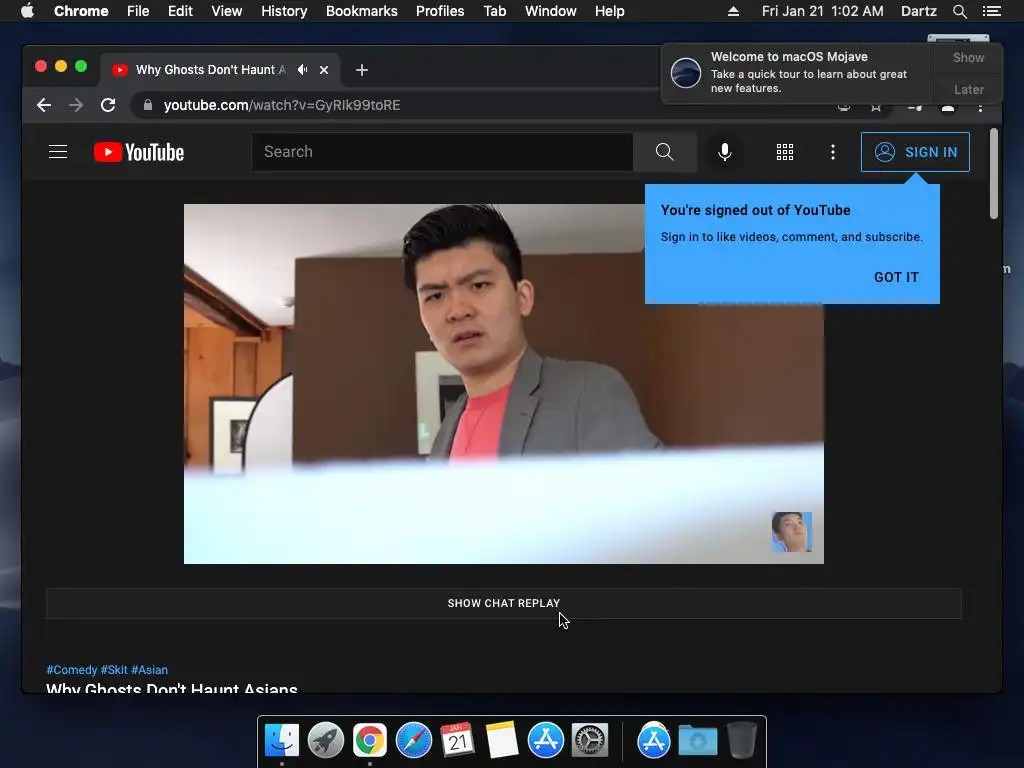Open the Help menu
Screen dimensions: 1024x768
pyautogui.click(x=609, y=11)
